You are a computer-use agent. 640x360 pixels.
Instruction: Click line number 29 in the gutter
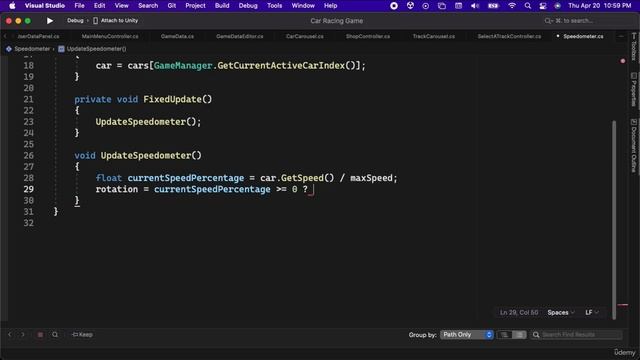[29, 189]
